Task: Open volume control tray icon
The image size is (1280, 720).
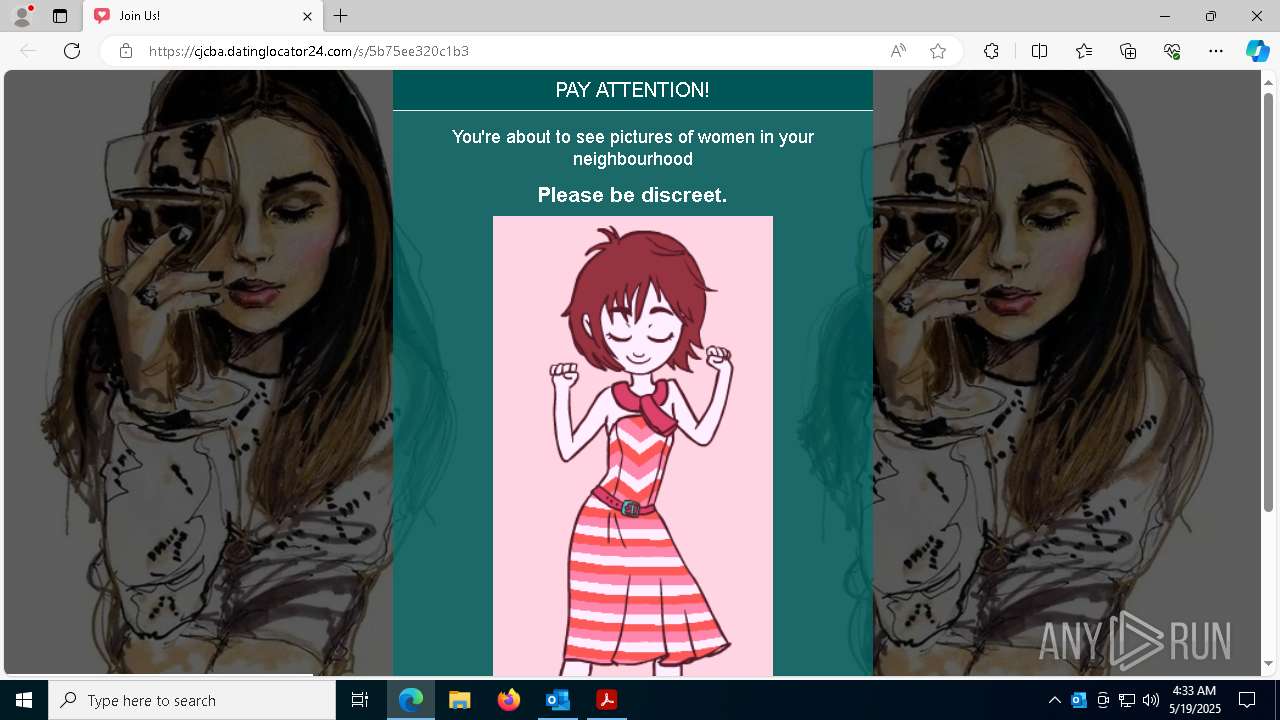Action: (1151, 700)
